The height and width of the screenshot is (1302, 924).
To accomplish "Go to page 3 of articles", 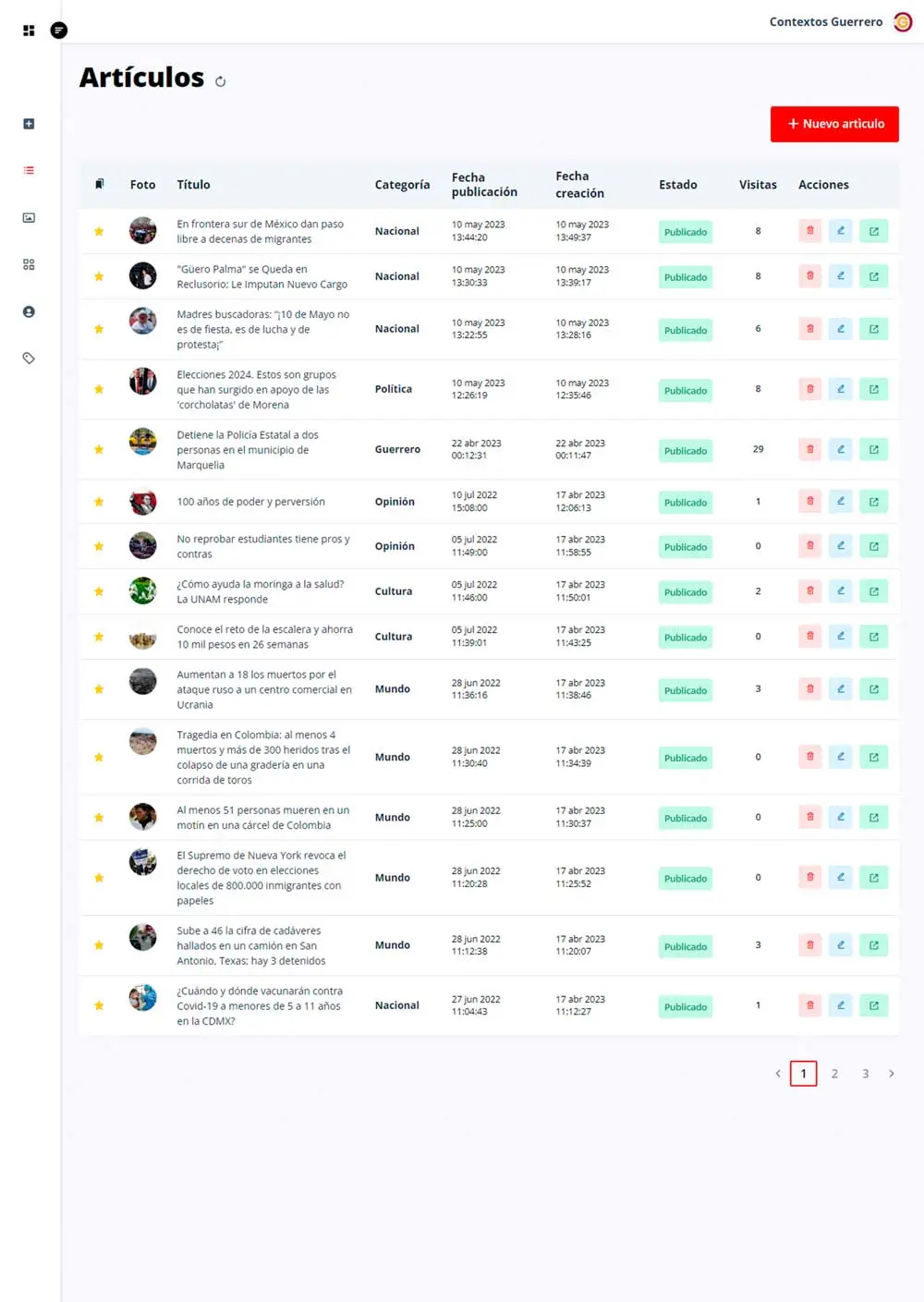I will (x=865, y=1074).
